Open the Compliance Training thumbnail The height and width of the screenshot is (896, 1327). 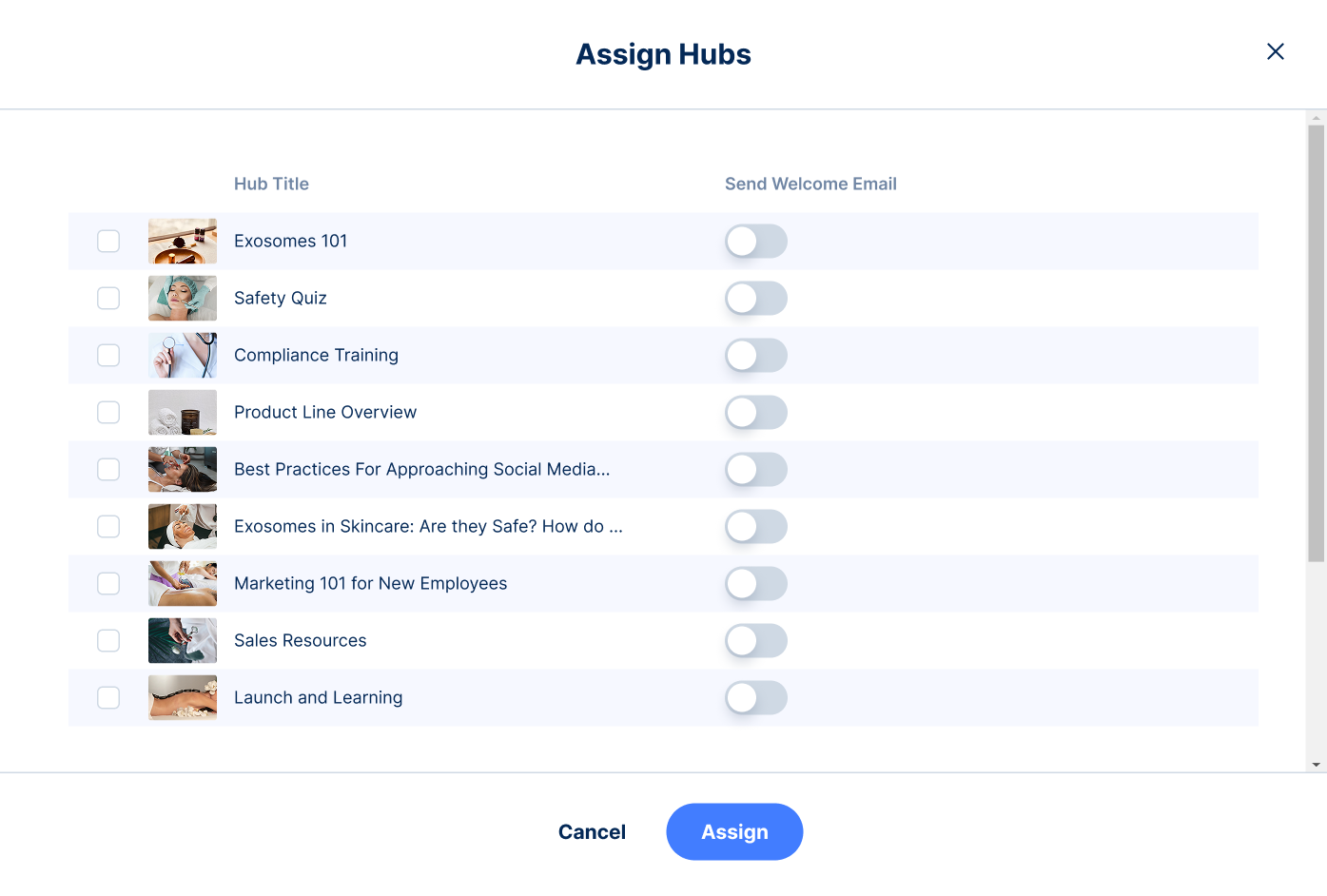click(183, 355)
